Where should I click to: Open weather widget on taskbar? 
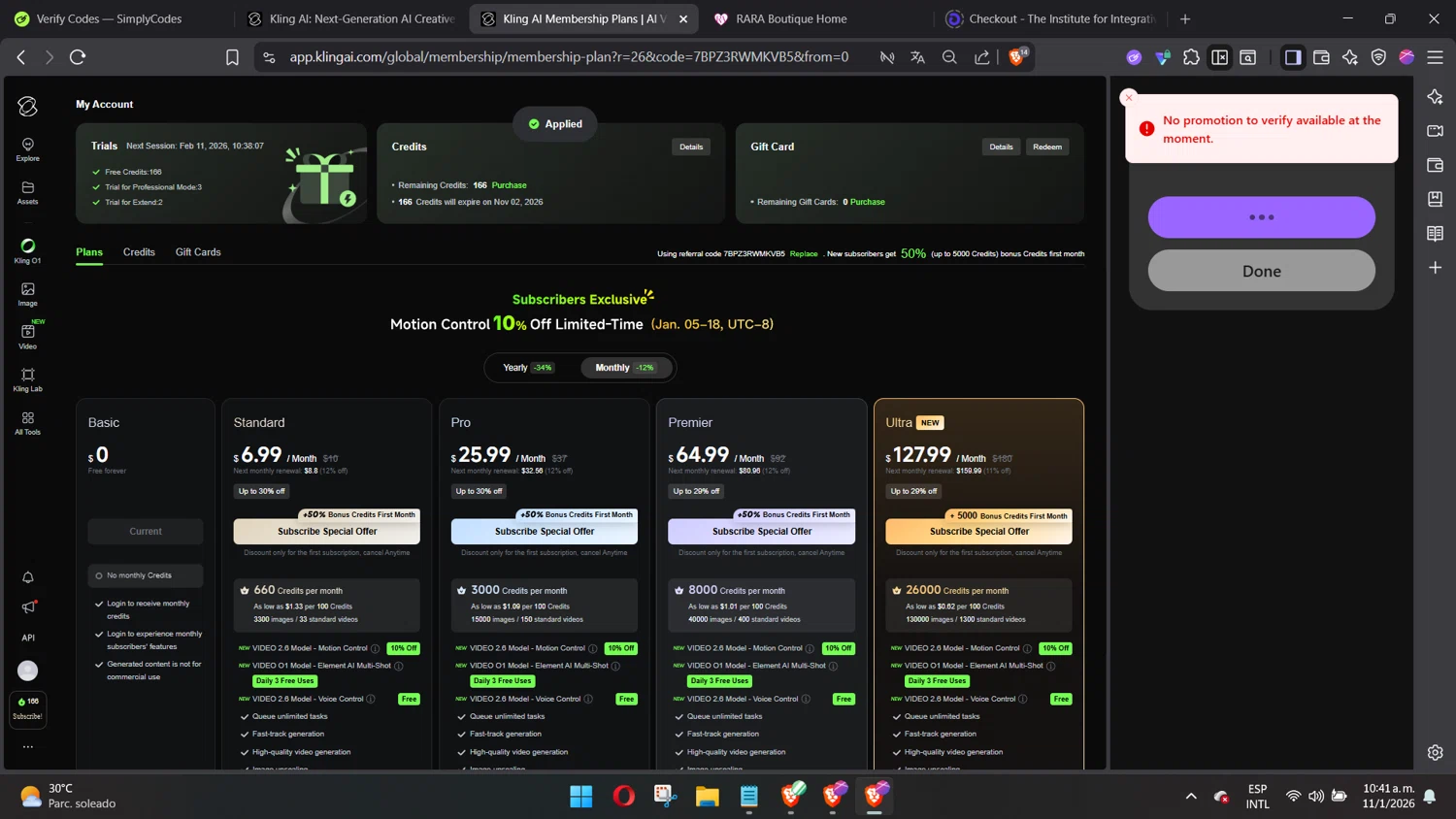coord(68,796)
